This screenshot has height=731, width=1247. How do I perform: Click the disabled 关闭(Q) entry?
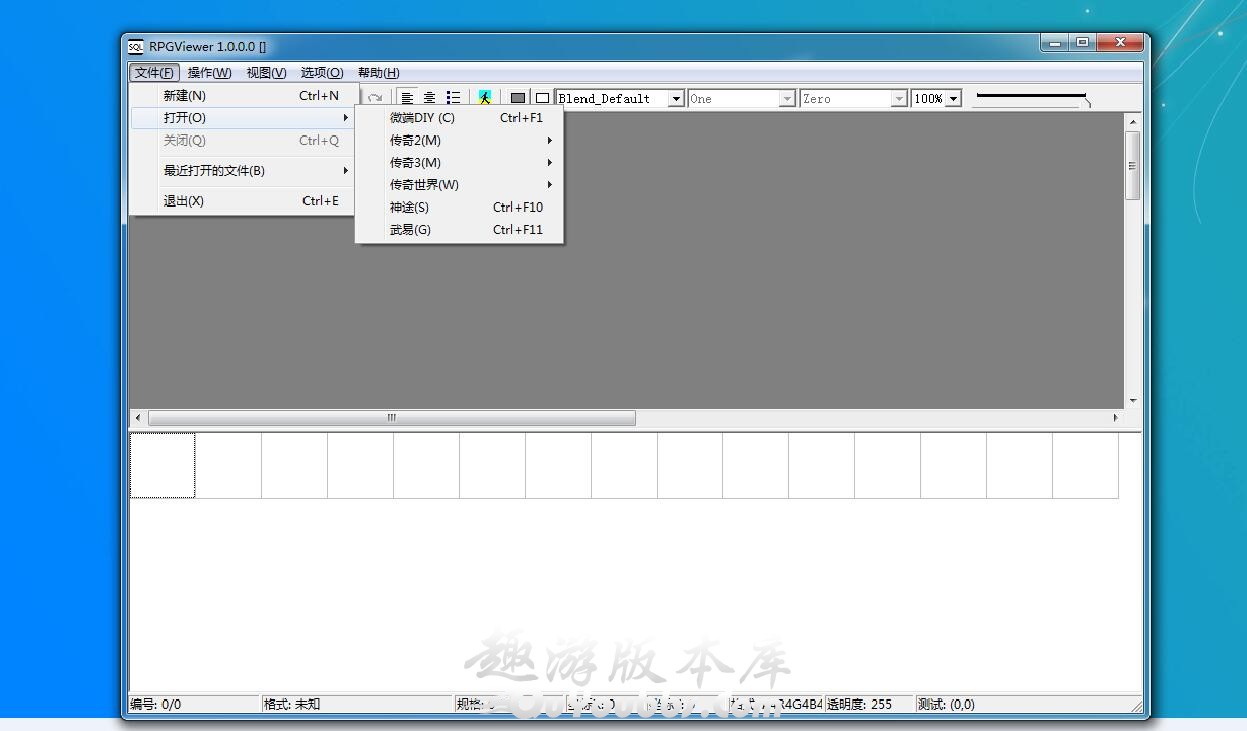[x=244, y=141]
